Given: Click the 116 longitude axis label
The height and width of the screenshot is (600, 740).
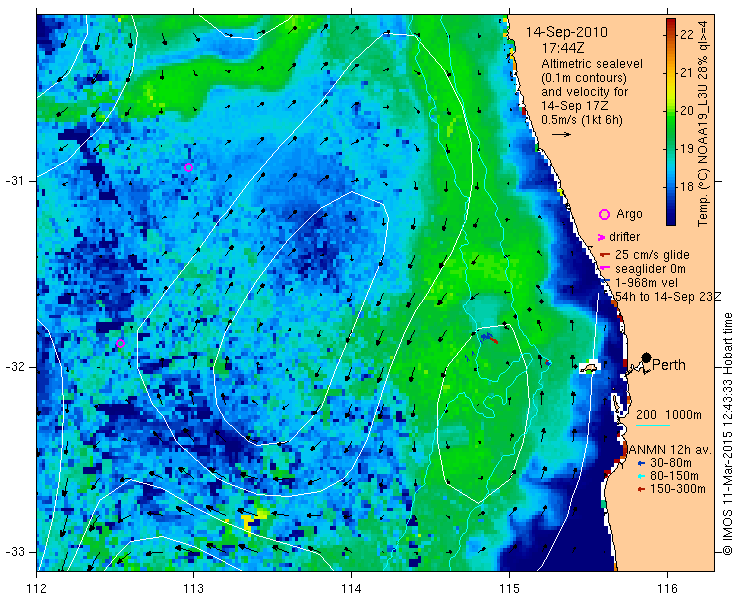Looking at the screenshot, I should [667, 589].
